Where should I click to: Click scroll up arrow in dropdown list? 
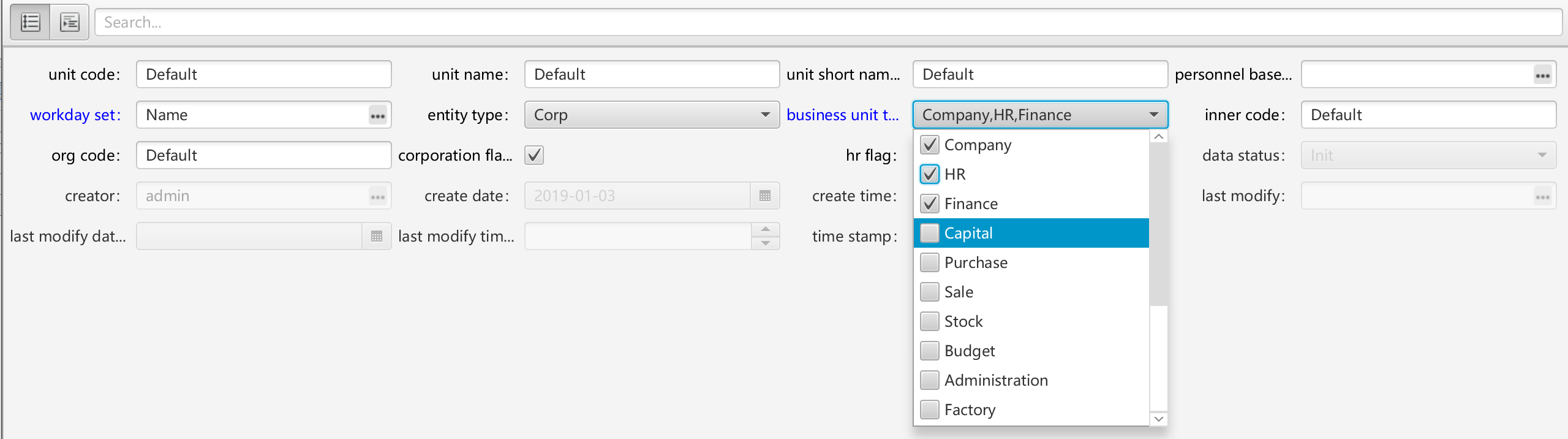coord(1158,136)
